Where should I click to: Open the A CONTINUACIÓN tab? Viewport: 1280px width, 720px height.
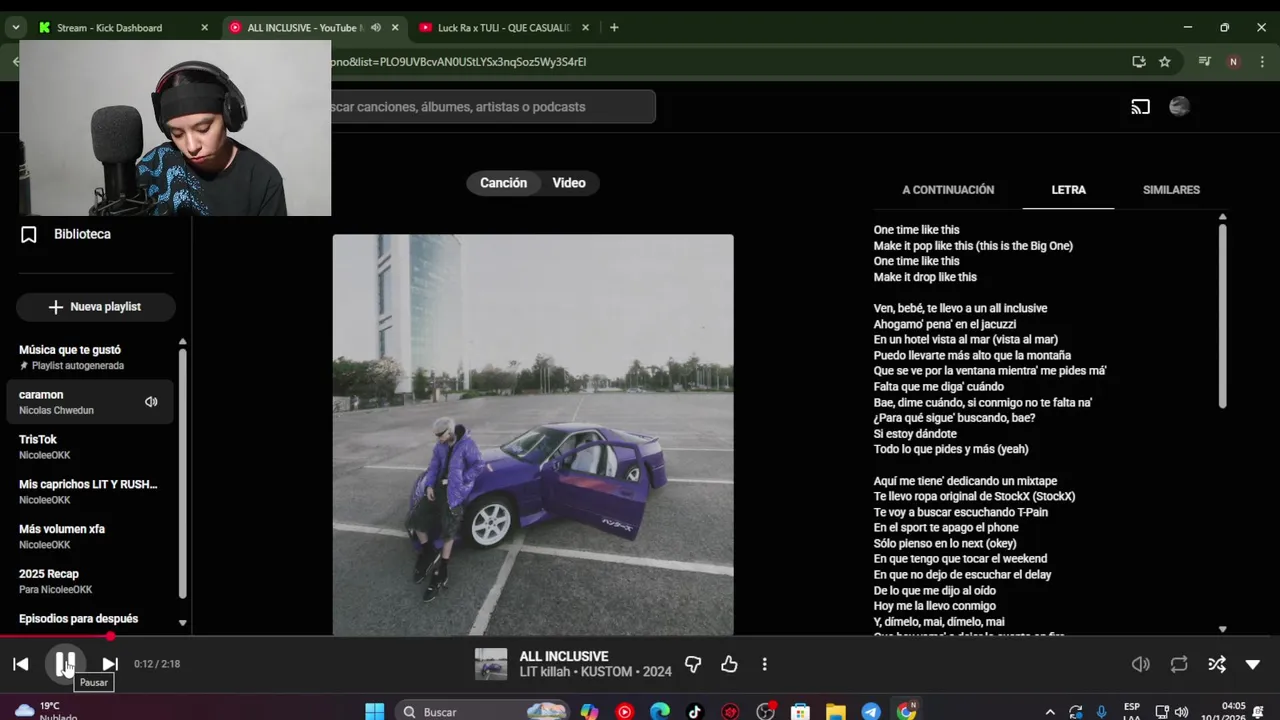[x=948, y=190]
